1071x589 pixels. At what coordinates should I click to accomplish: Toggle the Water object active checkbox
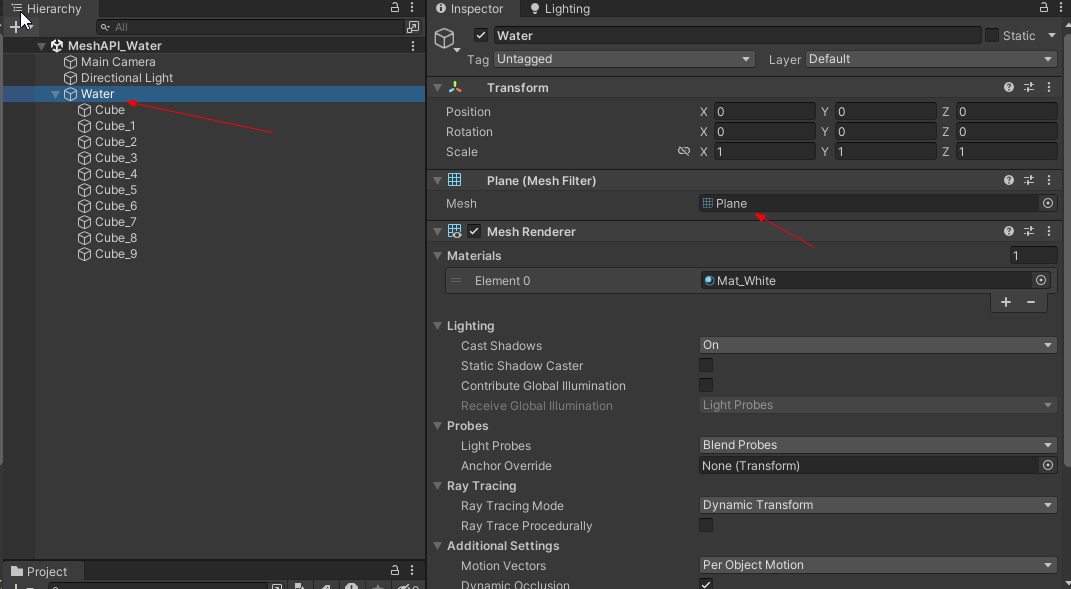tap(481, 35)
